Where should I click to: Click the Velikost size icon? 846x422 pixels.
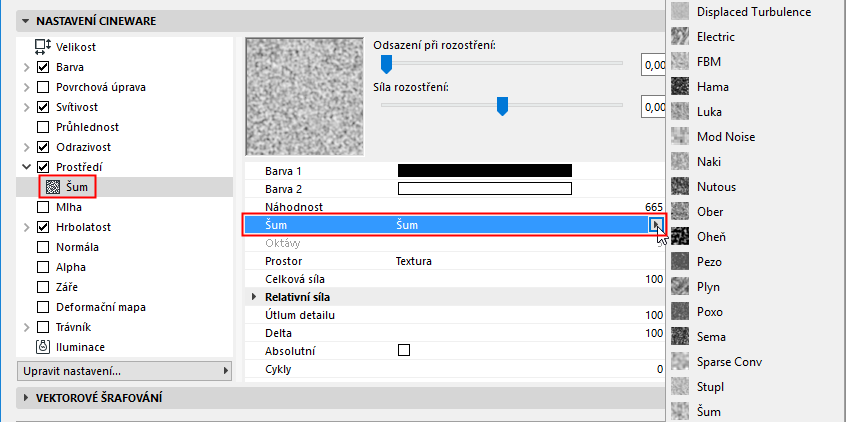(x=43, y=47)
